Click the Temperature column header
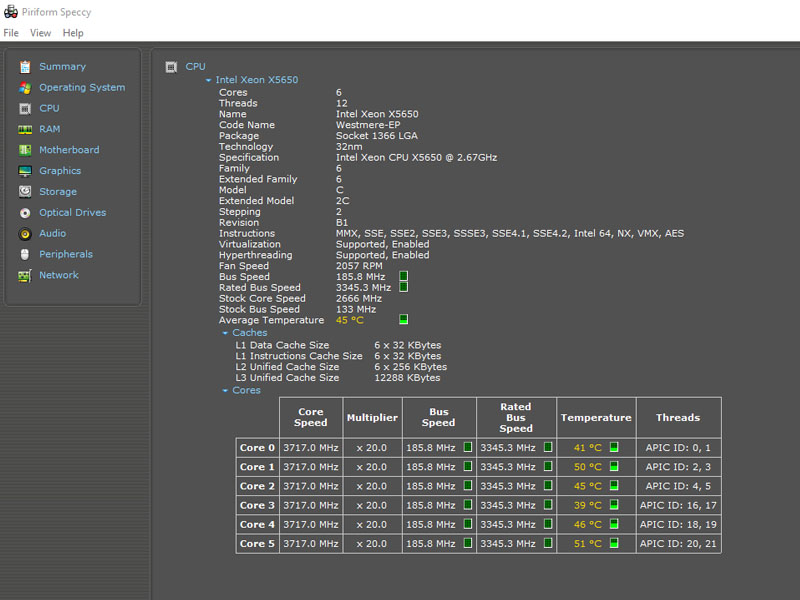800x600 pixels. coord(596,417)
